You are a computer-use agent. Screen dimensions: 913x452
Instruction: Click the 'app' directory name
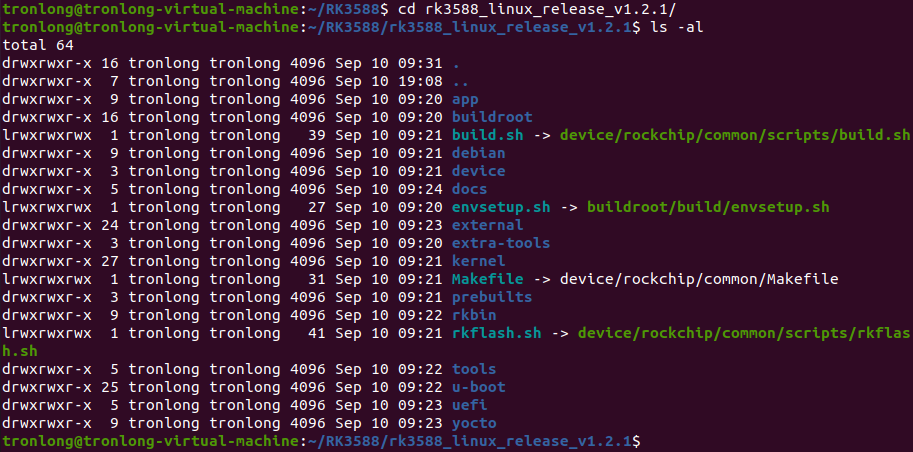(465, 100)
